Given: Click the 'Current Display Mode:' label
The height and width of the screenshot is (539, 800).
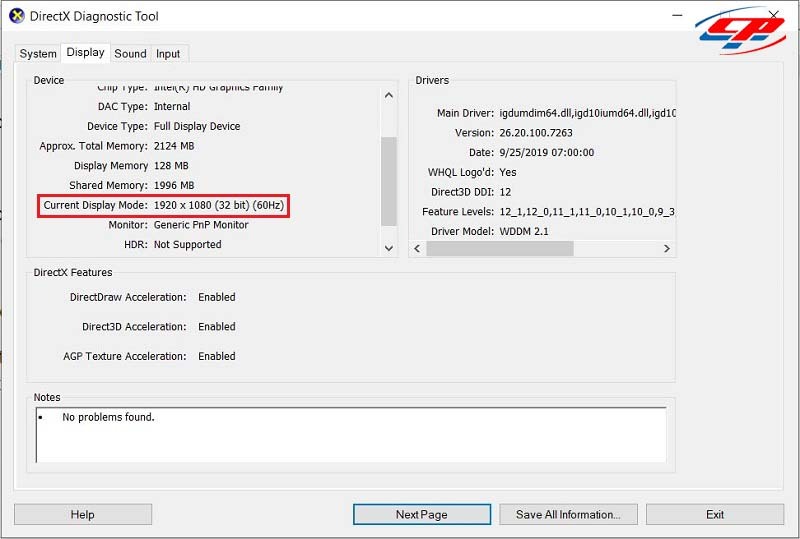Looking at the screenshot, I should pyautogui.click(x=95, y=205).
